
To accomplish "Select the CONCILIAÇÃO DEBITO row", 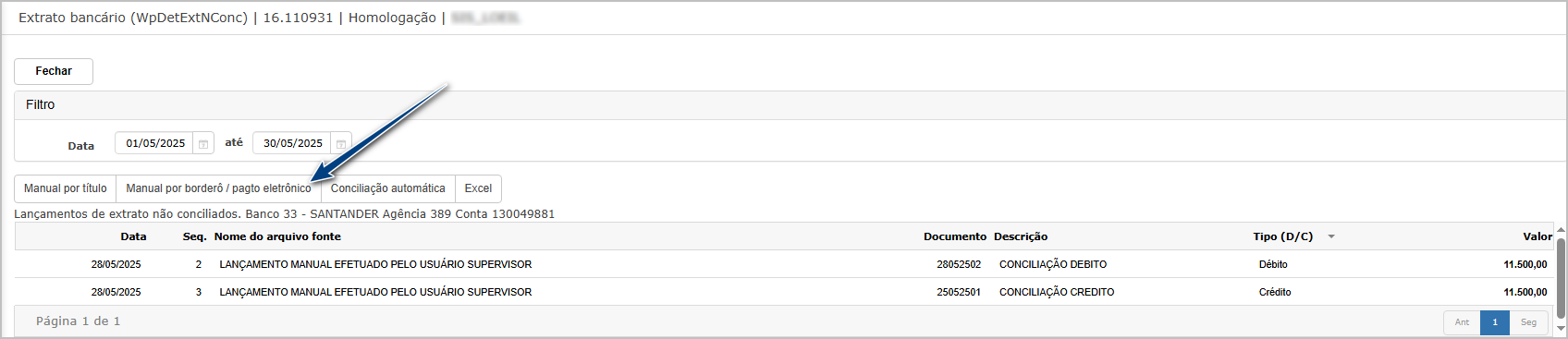I will click(x=784, y=264).
